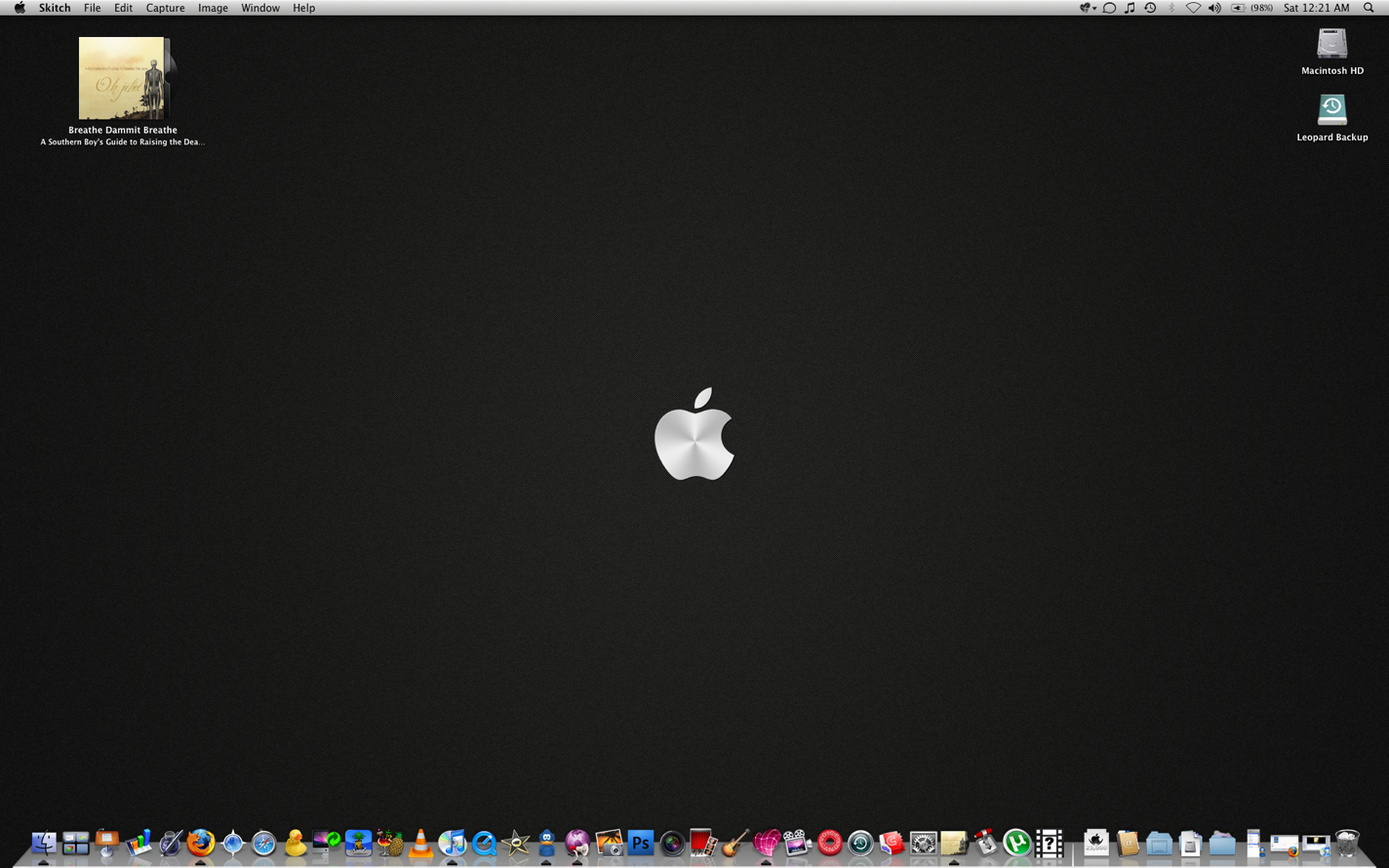Launch Transmission's gear-shift icon in the Dock

(x=986, y=843)
